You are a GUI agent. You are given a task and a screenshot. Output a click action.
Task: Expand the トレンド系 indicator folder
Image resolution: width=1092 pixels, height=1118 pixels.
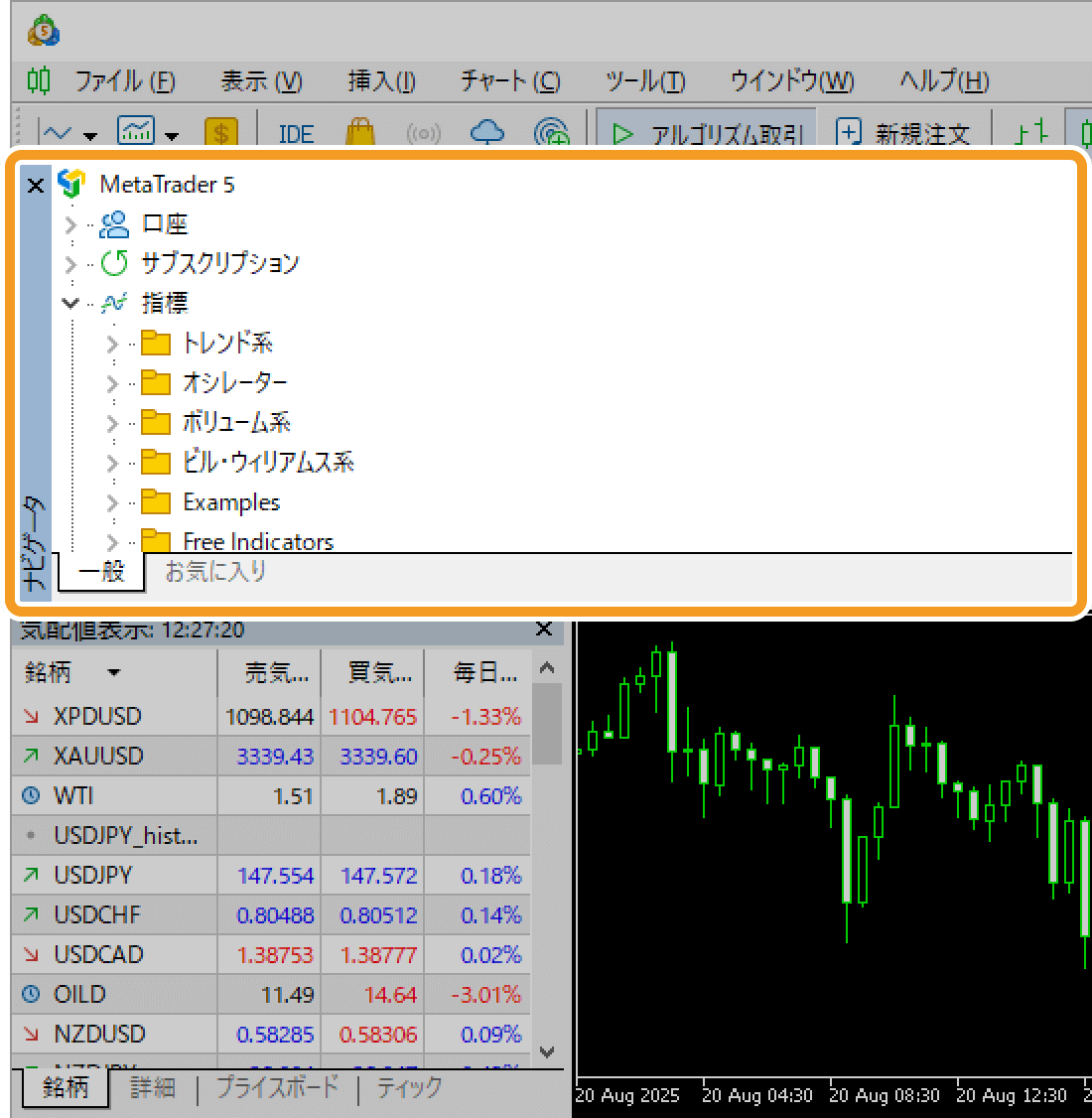tap(112, 345)
